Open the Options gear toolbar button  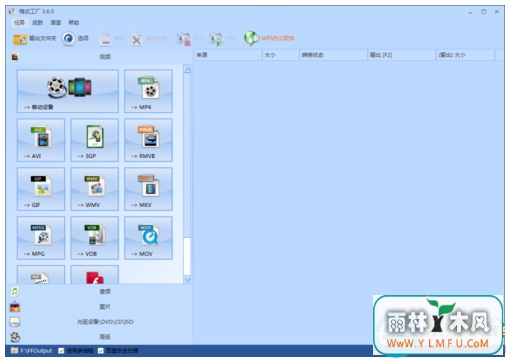(x=75, y=39)
